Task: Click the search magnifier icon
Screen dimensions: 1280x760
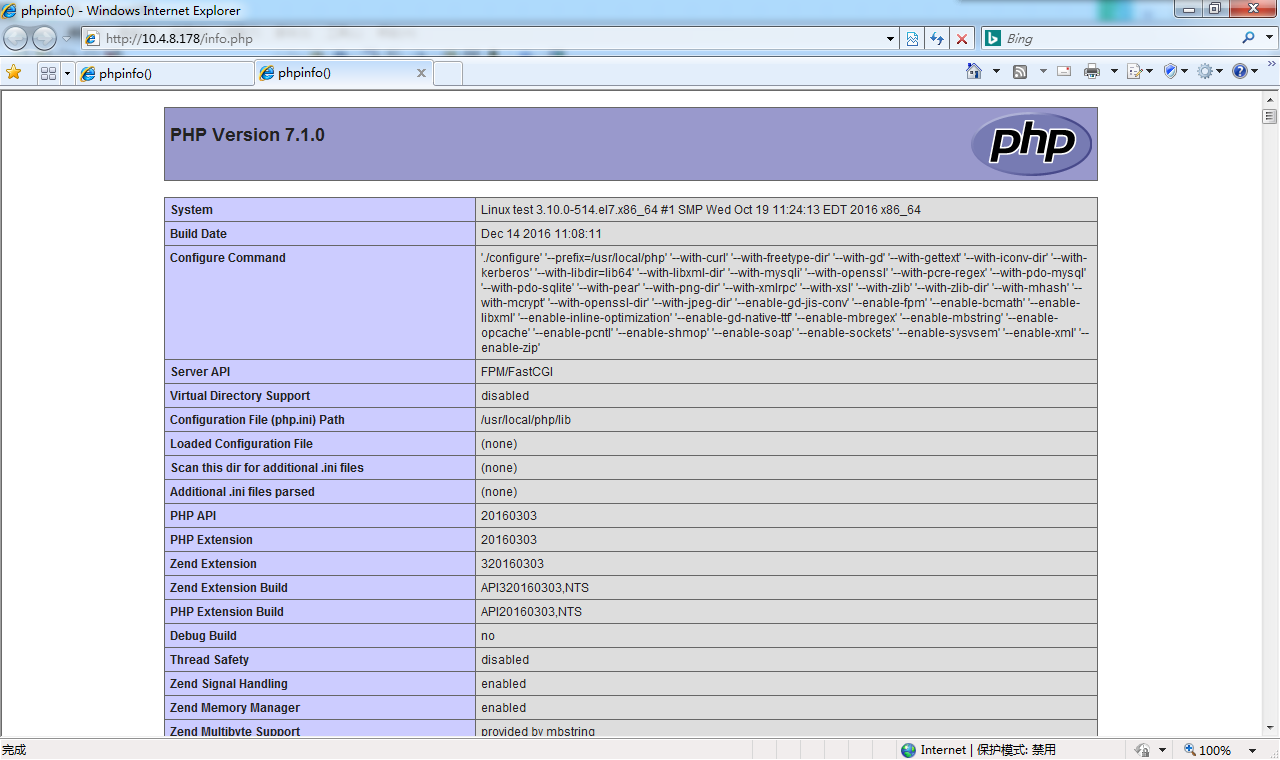Action: pos(1248,38)
